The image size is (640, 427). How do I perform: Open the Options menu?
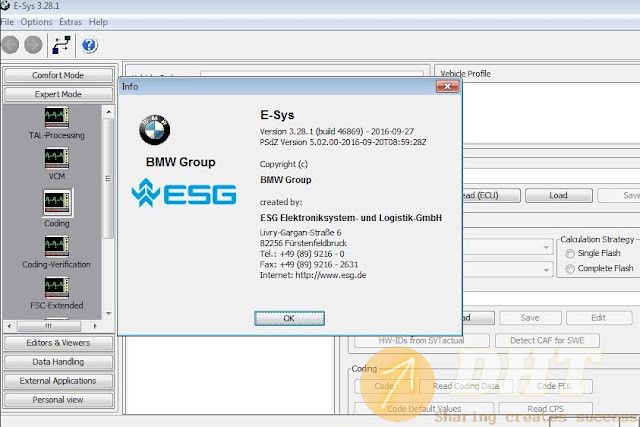[x=36, y=21]
